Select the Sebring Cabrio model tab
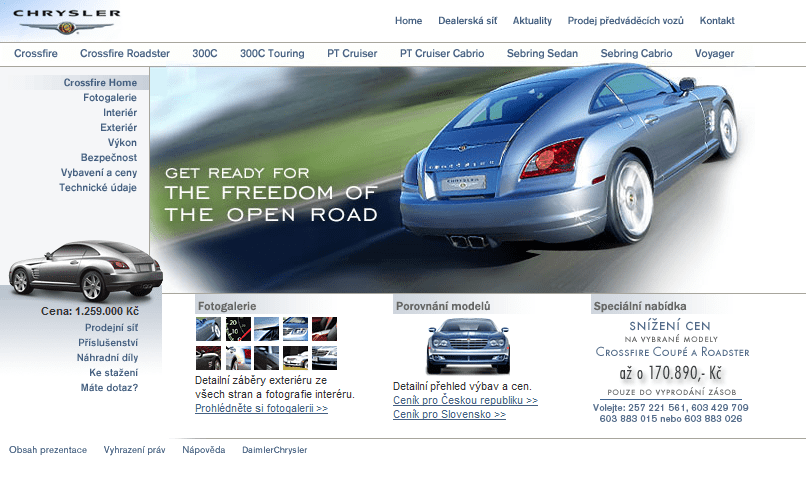 point(636,53)
